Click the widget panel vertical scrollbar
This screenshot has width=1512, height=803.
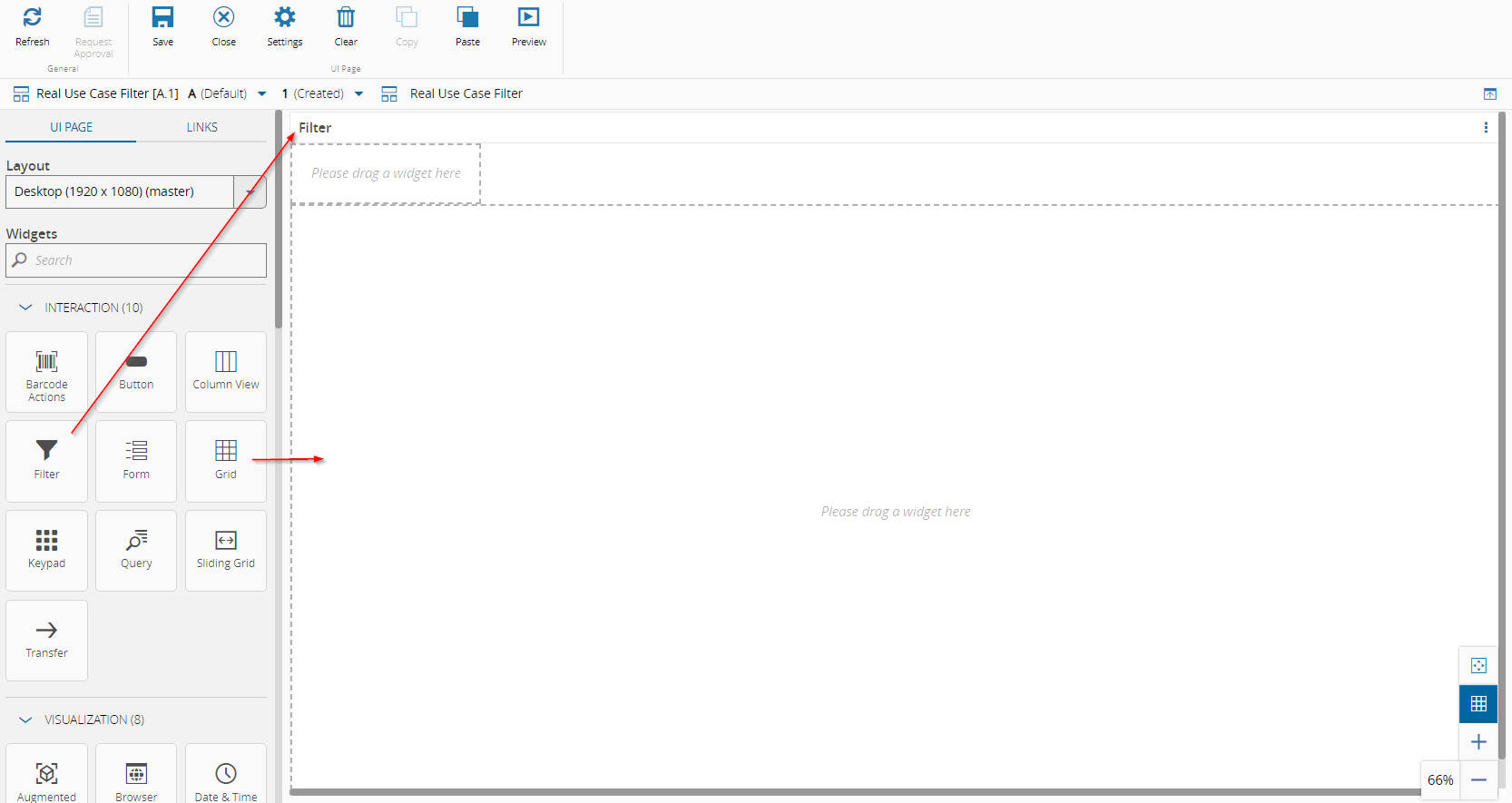[x=279, y=220]
